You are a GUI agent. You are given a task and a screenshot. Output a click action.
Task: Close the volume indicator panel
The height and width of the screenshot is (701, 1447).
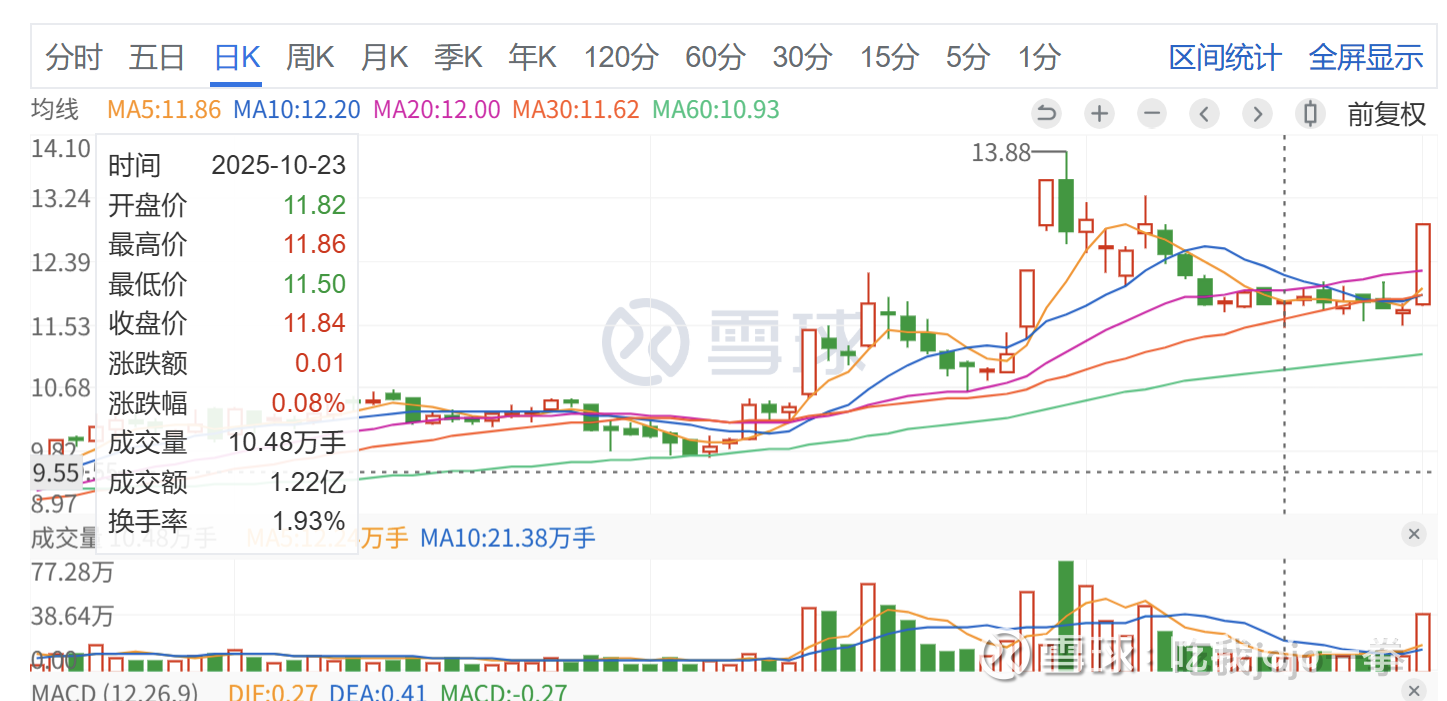(x=1414, y=534)
